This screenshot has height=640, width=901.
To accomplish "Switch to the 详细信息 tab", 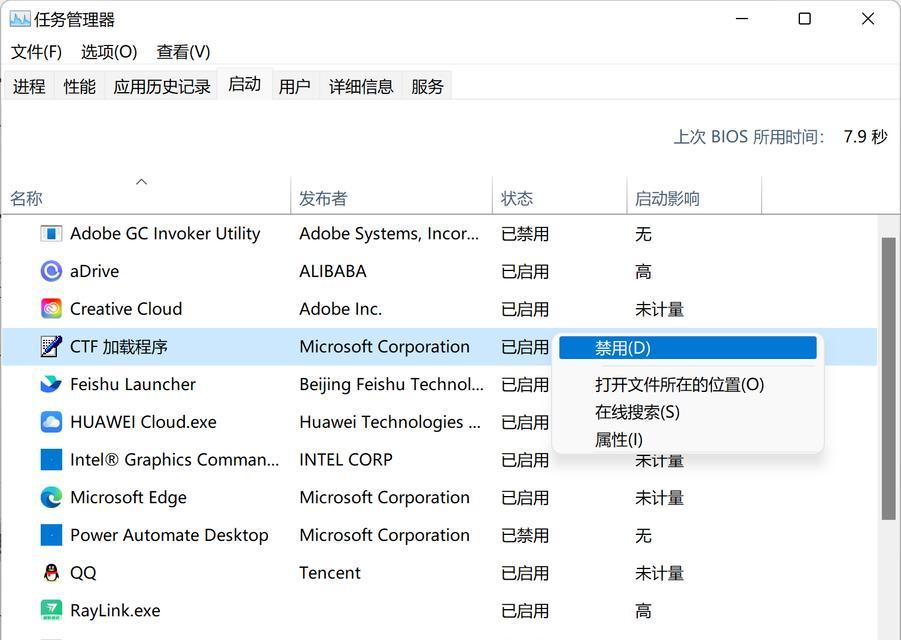I will 361,86.
